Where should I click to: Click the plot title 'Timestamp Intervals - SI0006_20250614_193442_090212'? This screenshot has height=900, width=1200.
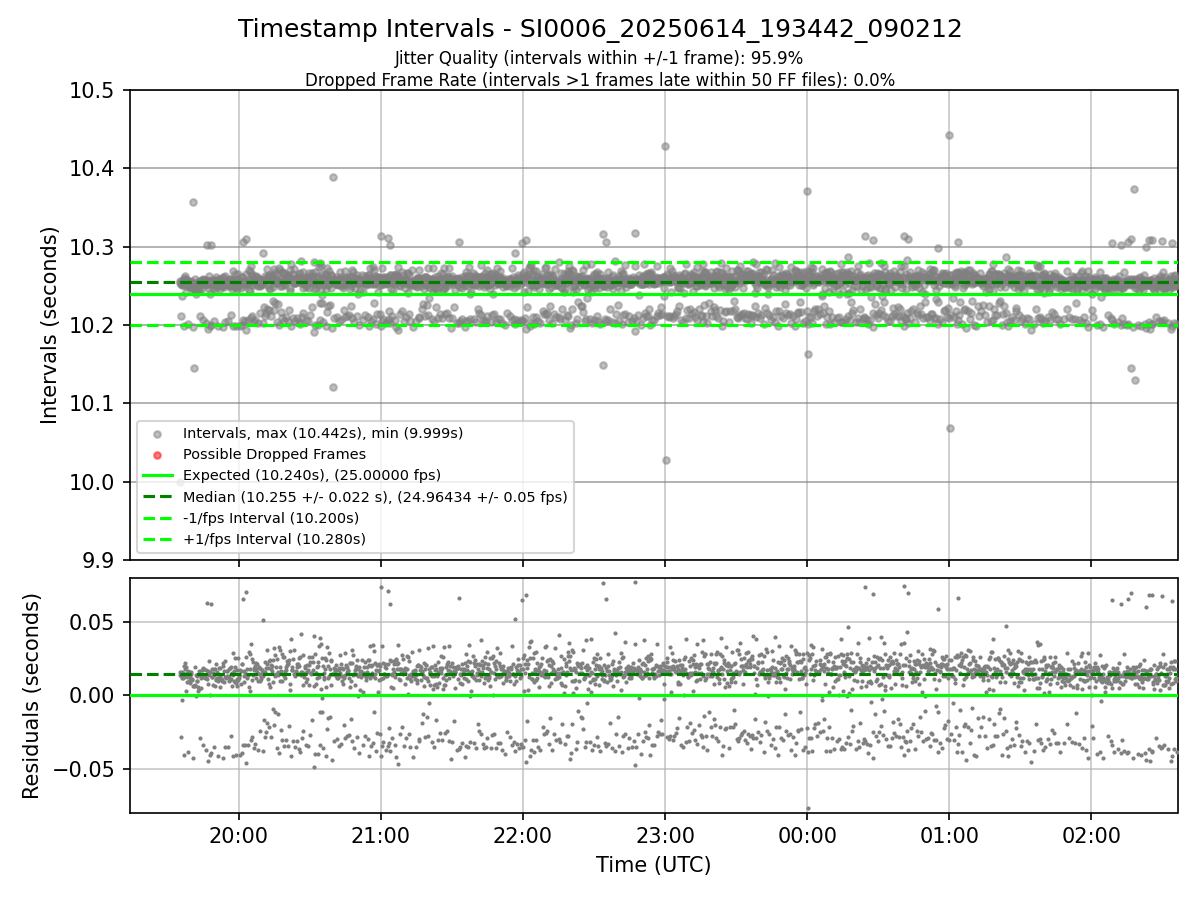[x=600, y=29]
